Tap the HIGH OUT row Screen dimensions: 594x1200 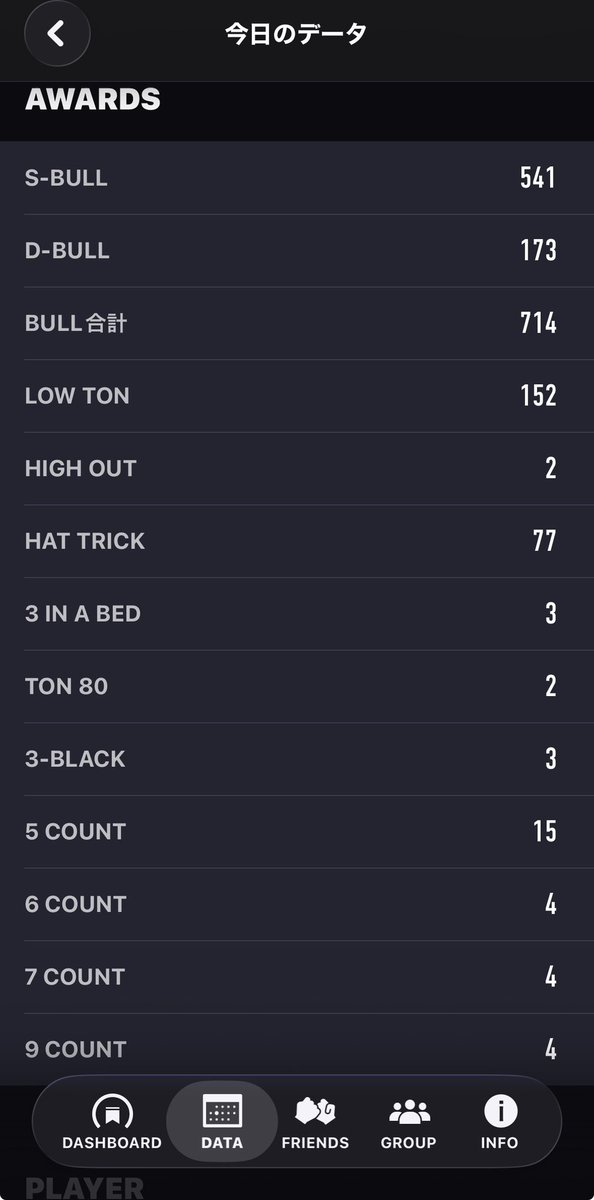(291, 468)
